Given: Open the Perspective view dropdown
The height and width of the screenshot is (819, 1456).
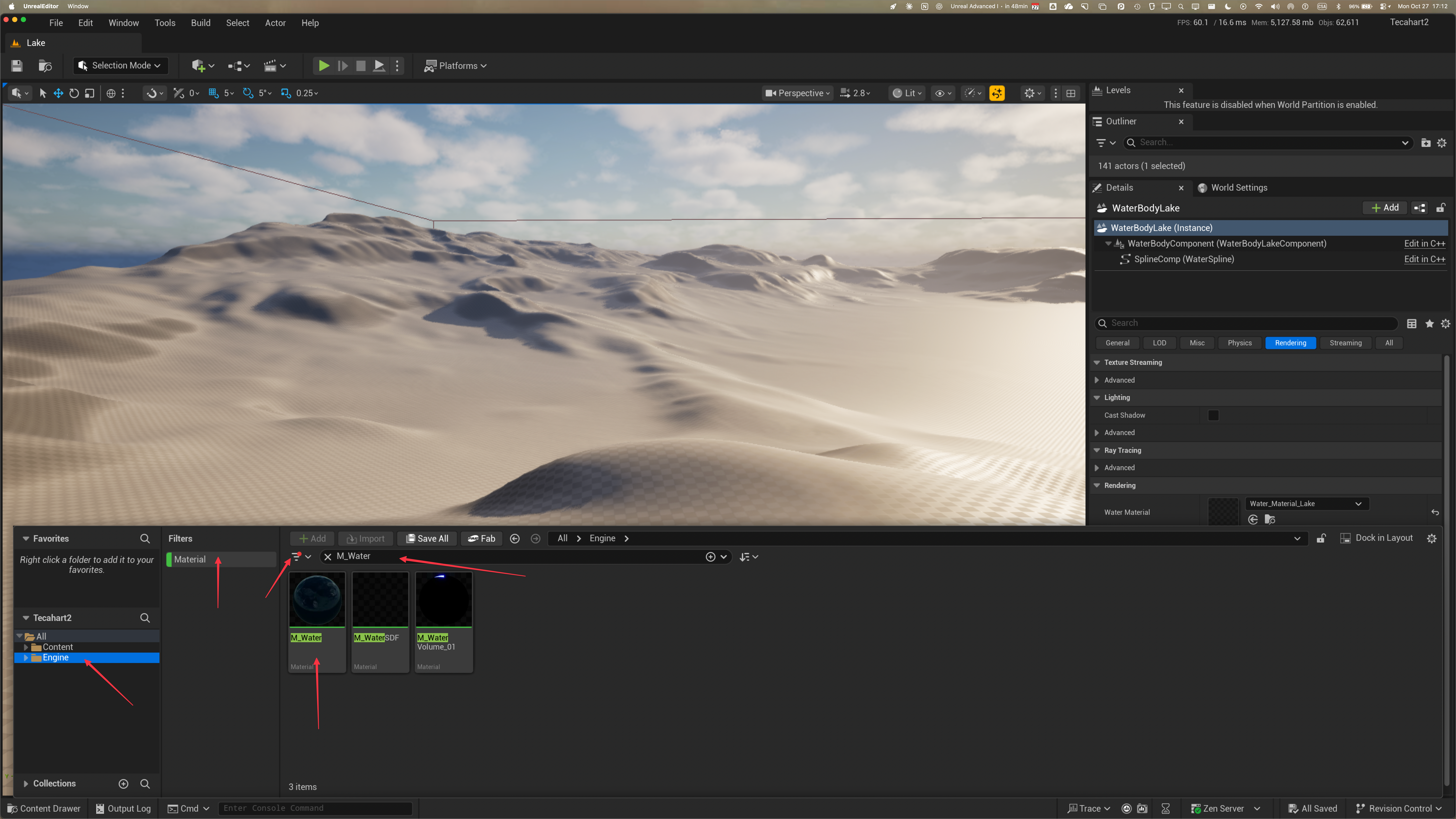Looking at the screenshot, I should 798,93.
